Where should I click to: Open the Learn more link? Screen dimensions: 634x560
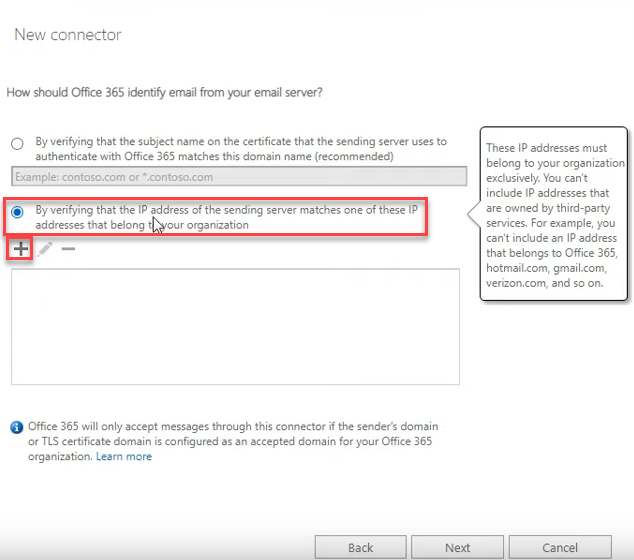124,456
